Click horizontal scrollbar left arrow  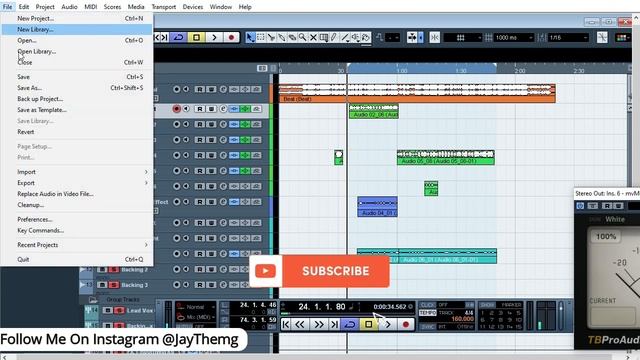(x=4, y=357)
